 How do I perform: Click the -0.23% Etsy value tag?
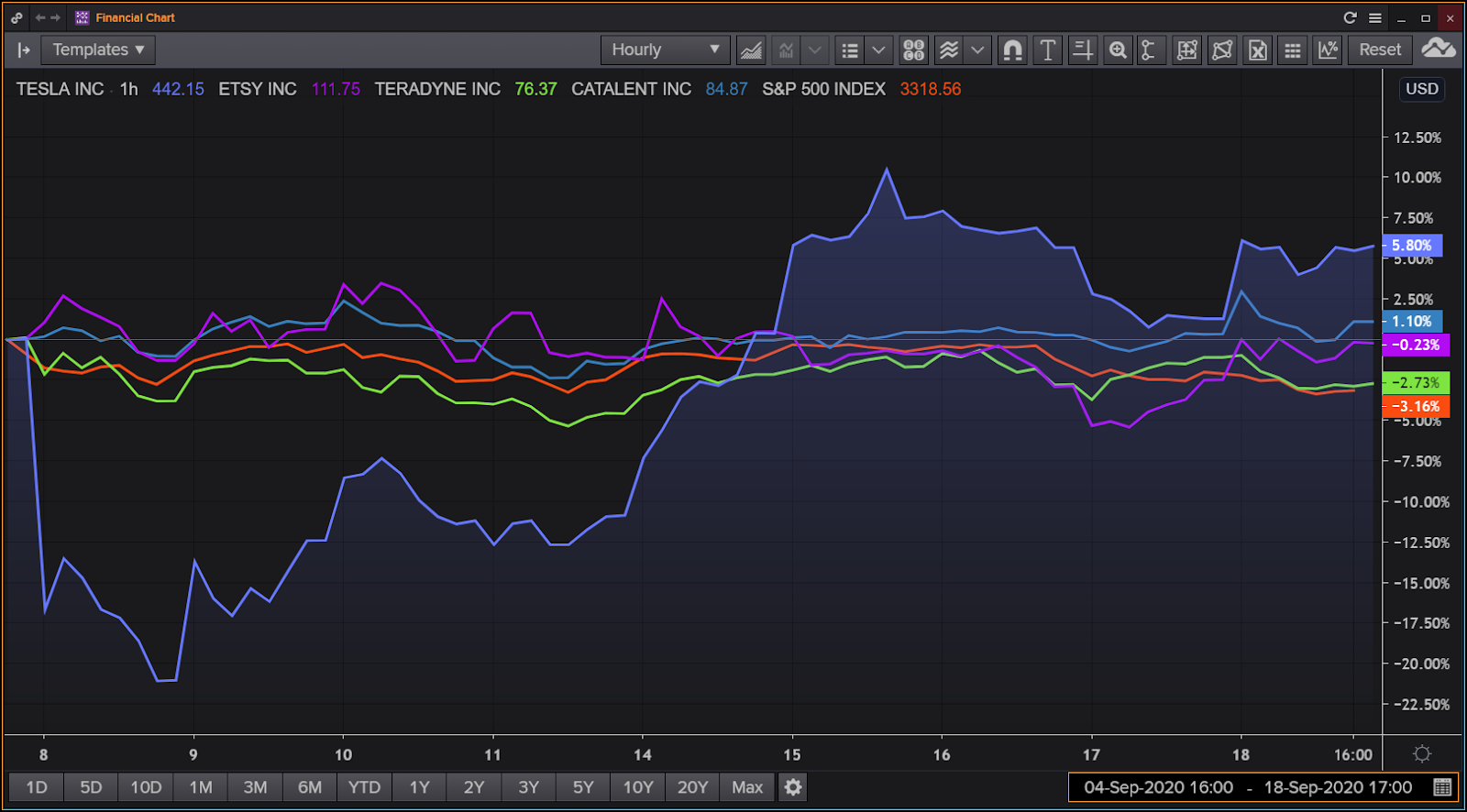pyautogui.click(x=1416, y=346)
